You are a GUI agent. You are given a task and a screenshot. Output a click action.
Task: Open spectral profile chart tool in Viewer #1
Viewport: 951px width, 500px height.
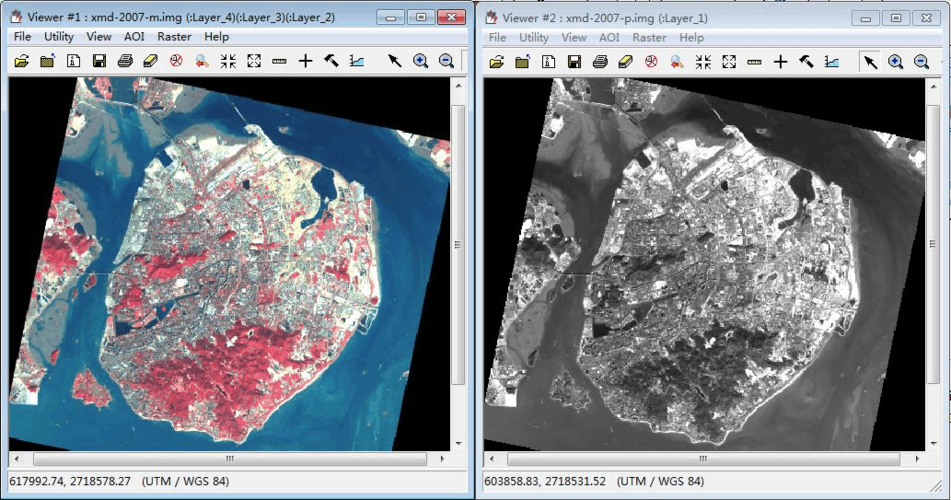pyautogui.click(x=357, y=61)
